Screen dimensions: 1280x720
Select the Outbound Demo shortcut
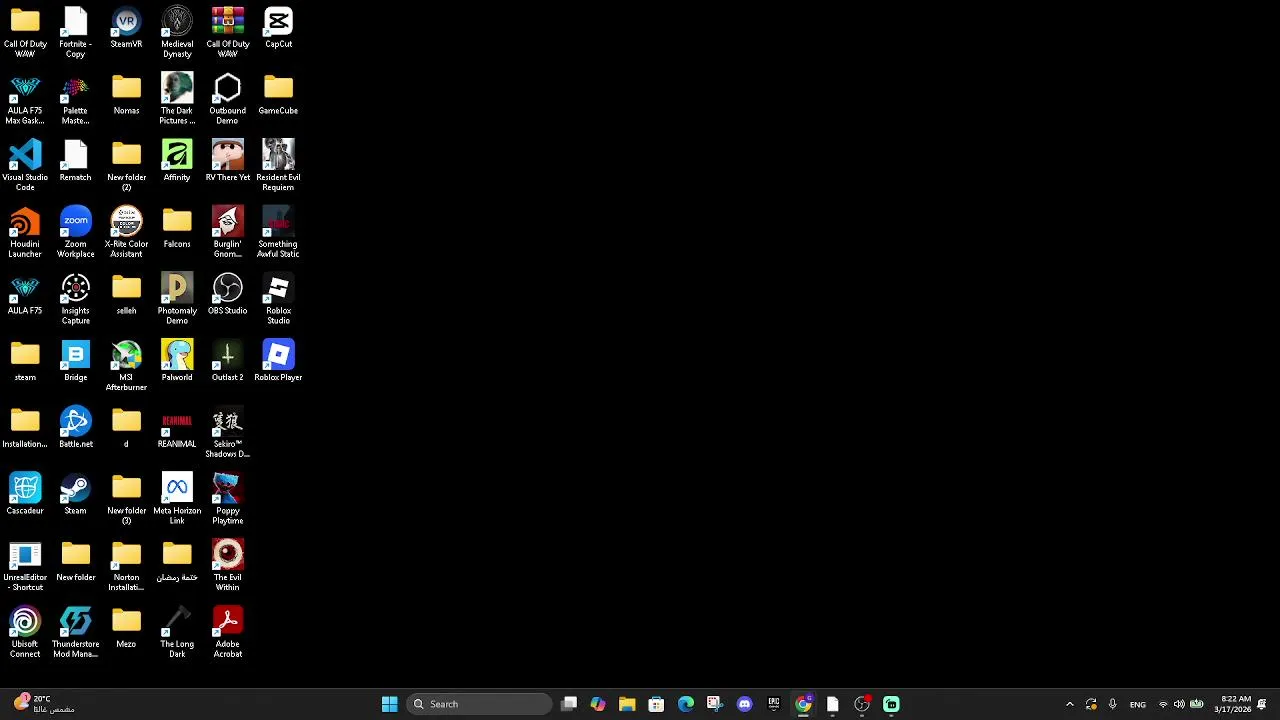(x=227, y=100)
